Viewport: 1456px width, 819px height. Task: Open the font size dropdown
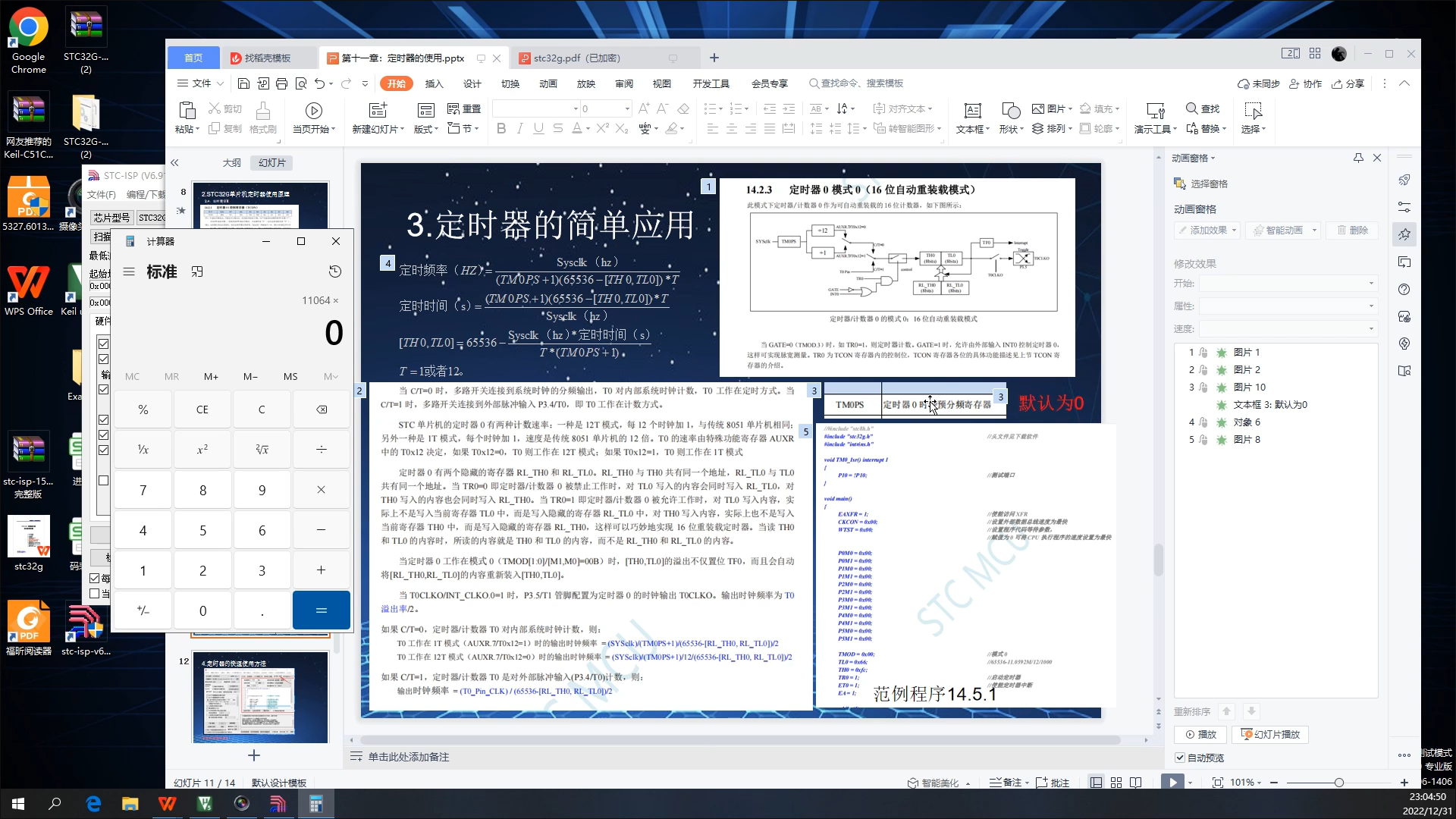(627, 108)
